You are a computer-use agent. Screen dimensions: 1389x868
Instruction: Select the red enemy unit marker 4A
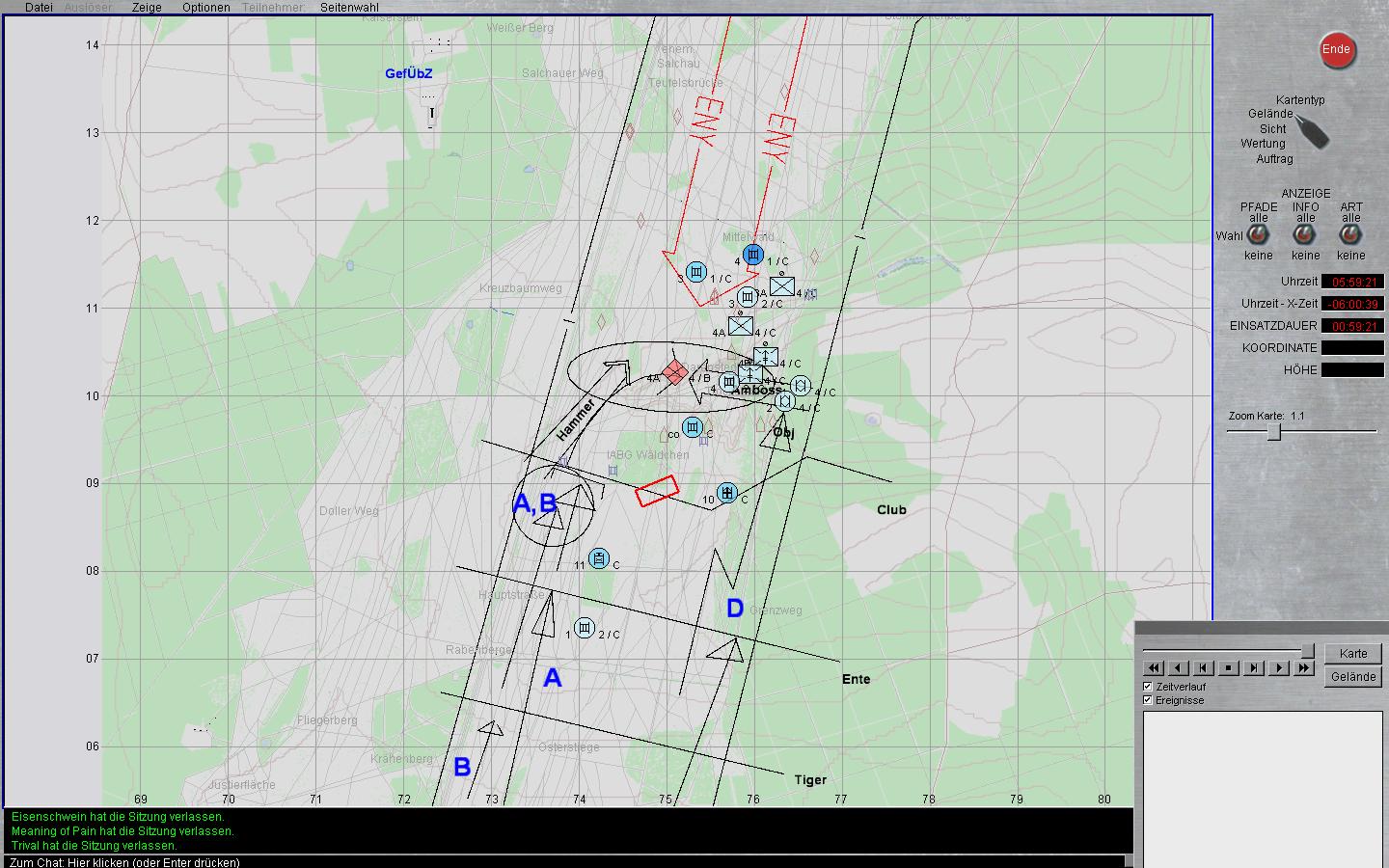675,372
